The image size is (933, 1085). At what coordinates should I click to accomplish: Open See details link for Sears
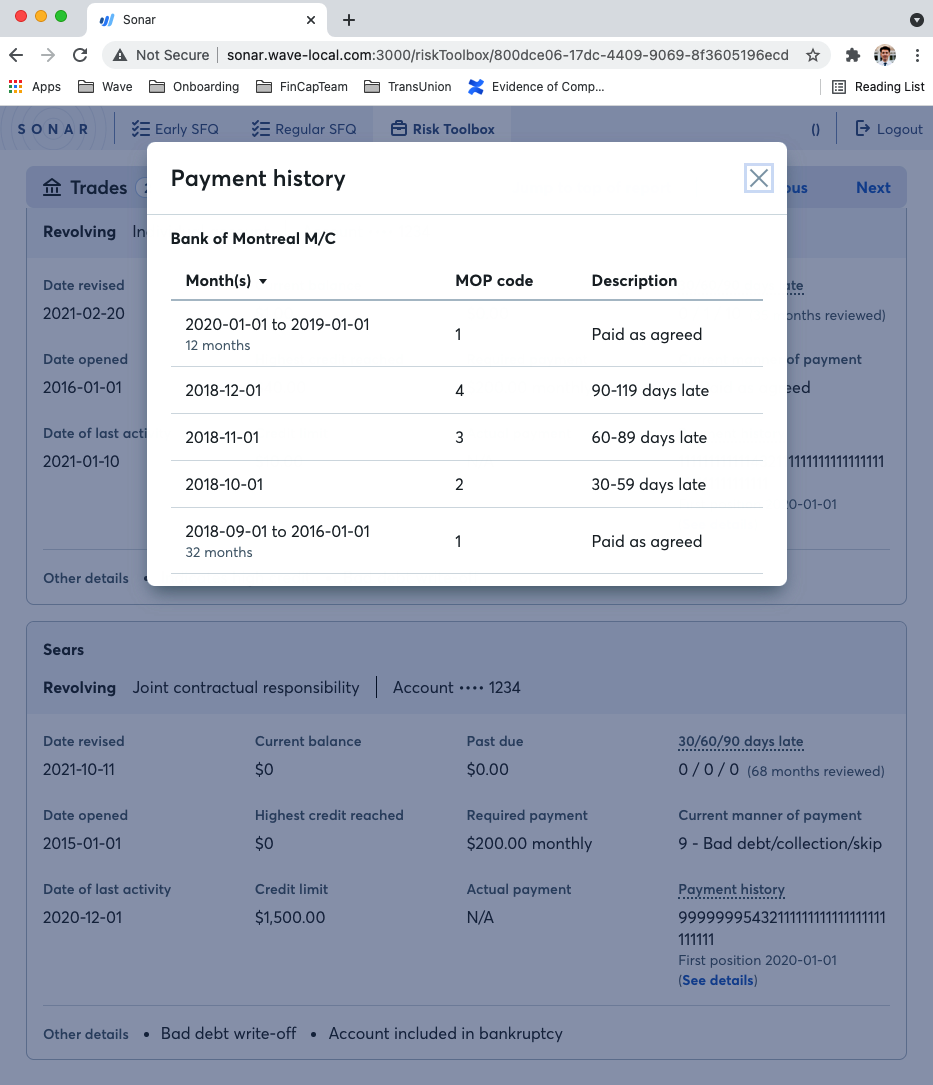click(717, 981)
